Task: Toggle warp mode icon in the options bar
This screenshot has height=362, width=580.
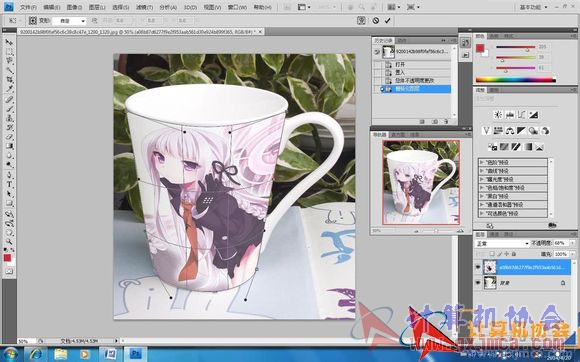Action: pyautogui.click(x=361, y=20)
